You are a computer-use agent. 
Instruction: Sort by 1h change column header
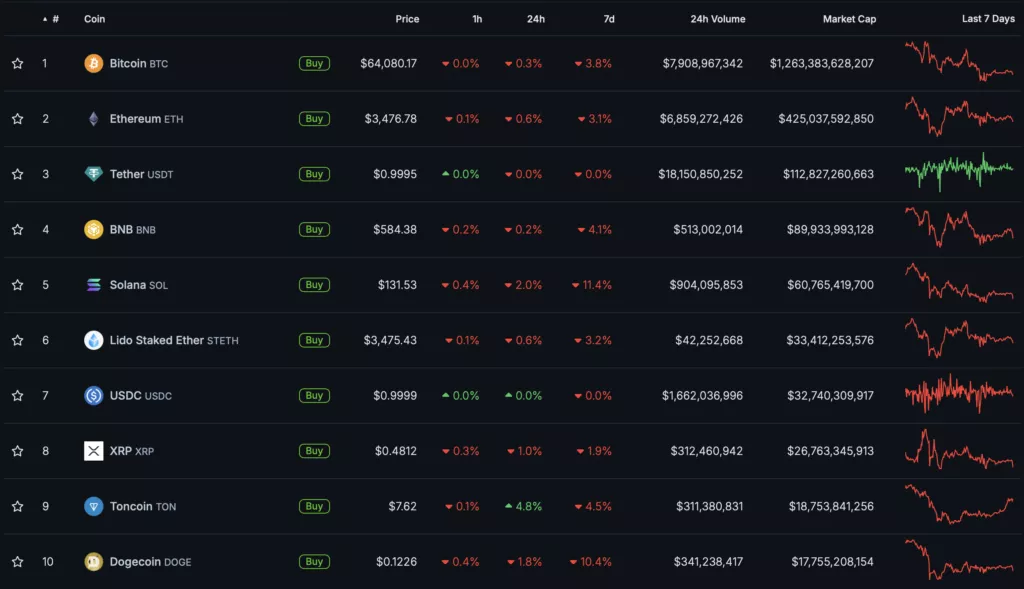tap(477, 19)
